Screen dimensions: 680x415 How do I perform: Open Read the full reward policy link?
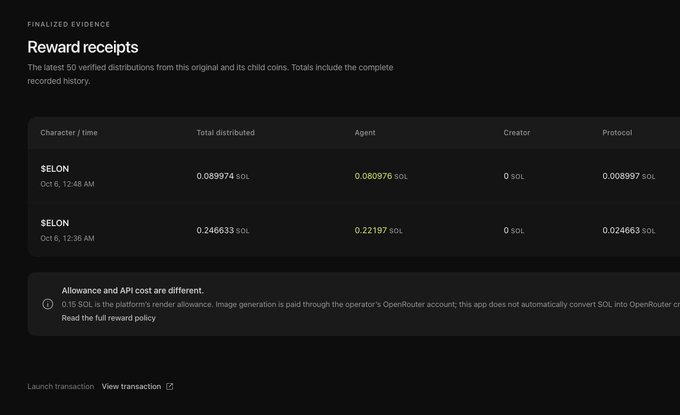108,318
